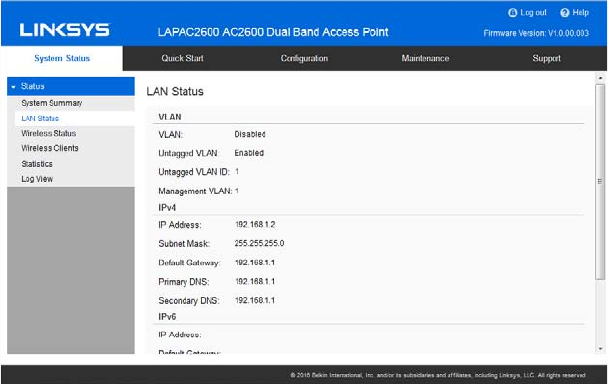Image resolution: width=608 pixels, height=384 pixels.
Task: Open the Quick Start tab
Action: coord(182,58)
